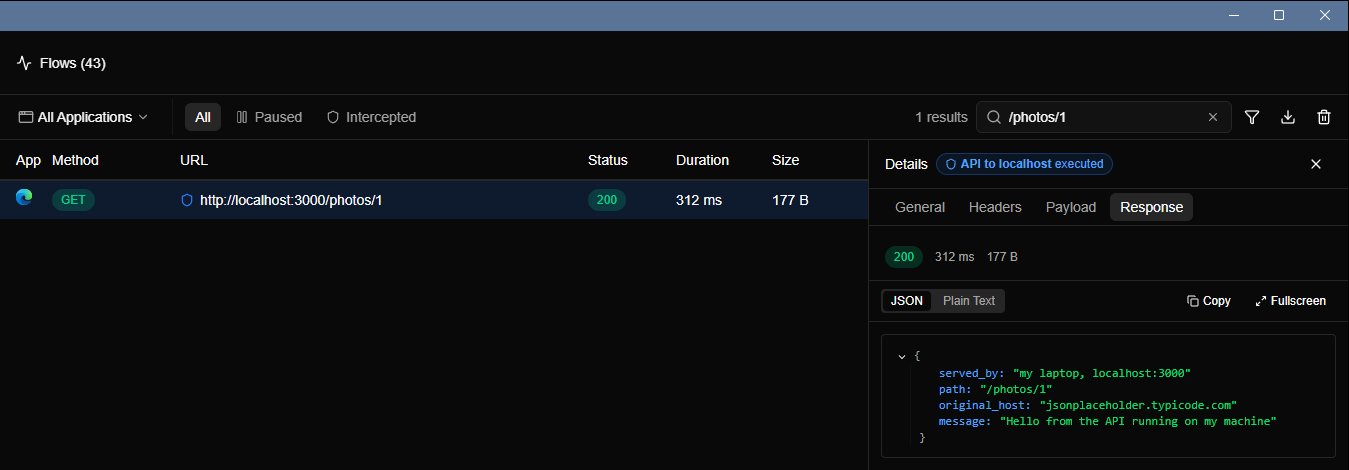Click the All Applications window icon
1349x470 pixels.
[25, 117]
